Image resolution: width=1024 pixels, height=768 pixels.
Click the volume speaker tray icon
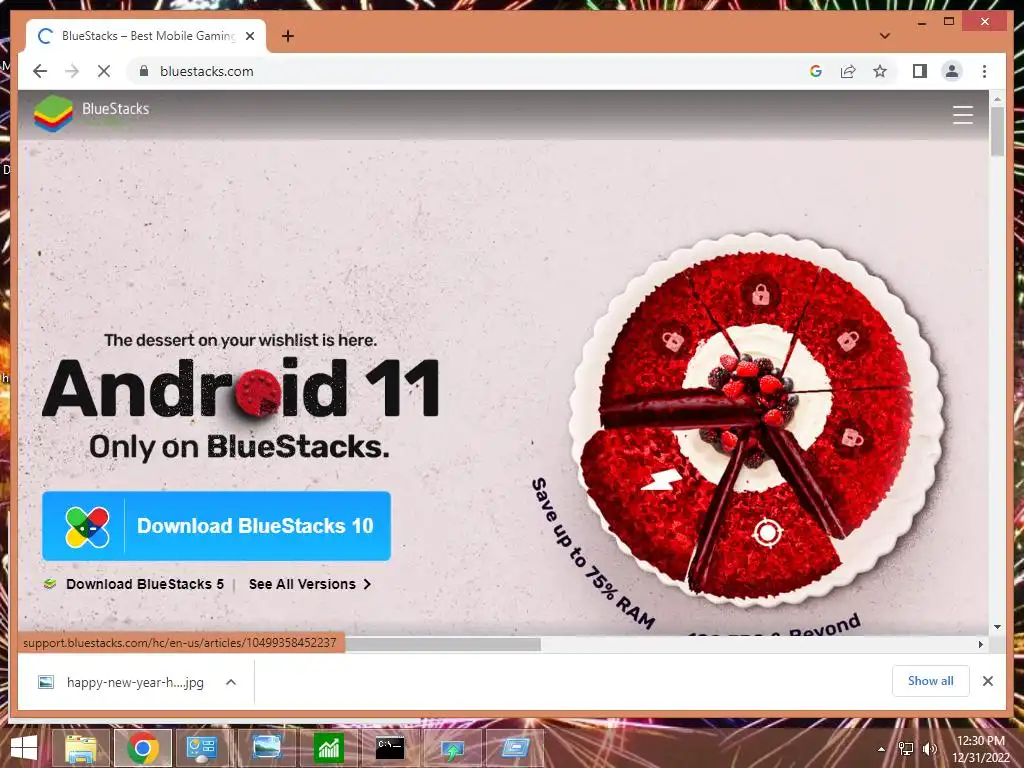(x=929, y=749)
